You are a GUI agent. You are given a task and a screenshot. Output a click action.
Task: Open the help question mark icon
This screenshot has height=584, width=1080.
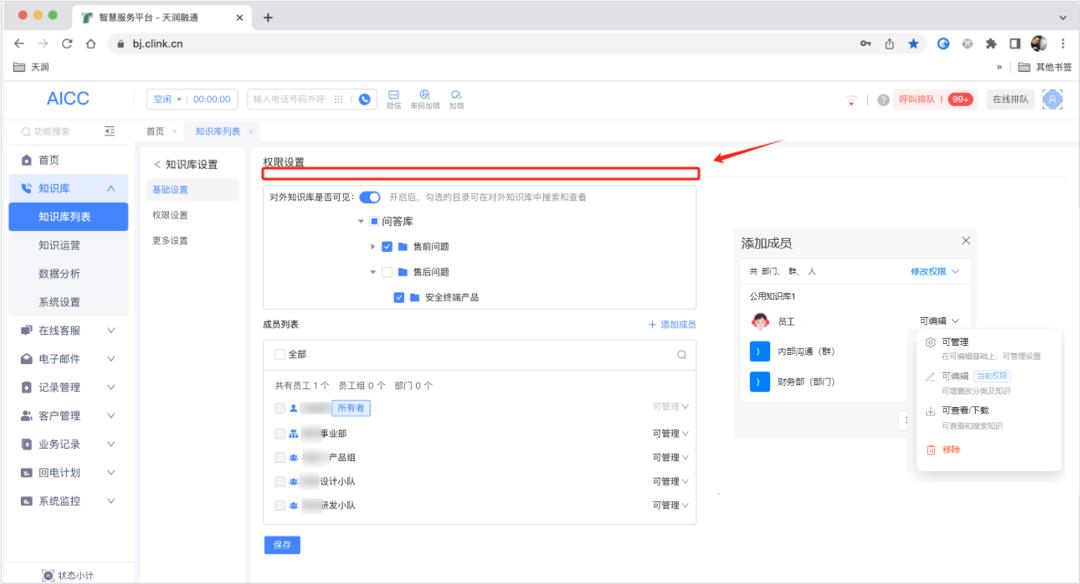coord(884,99)
